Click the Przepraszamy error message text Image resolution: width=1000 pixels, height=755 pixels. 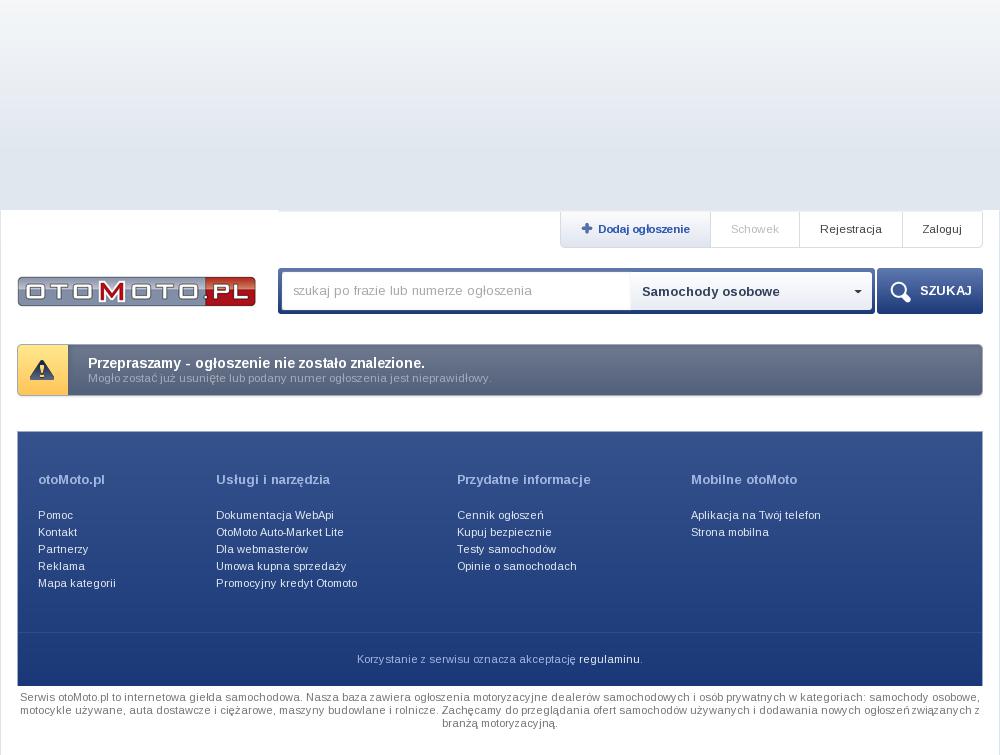[x=256, y=363]
